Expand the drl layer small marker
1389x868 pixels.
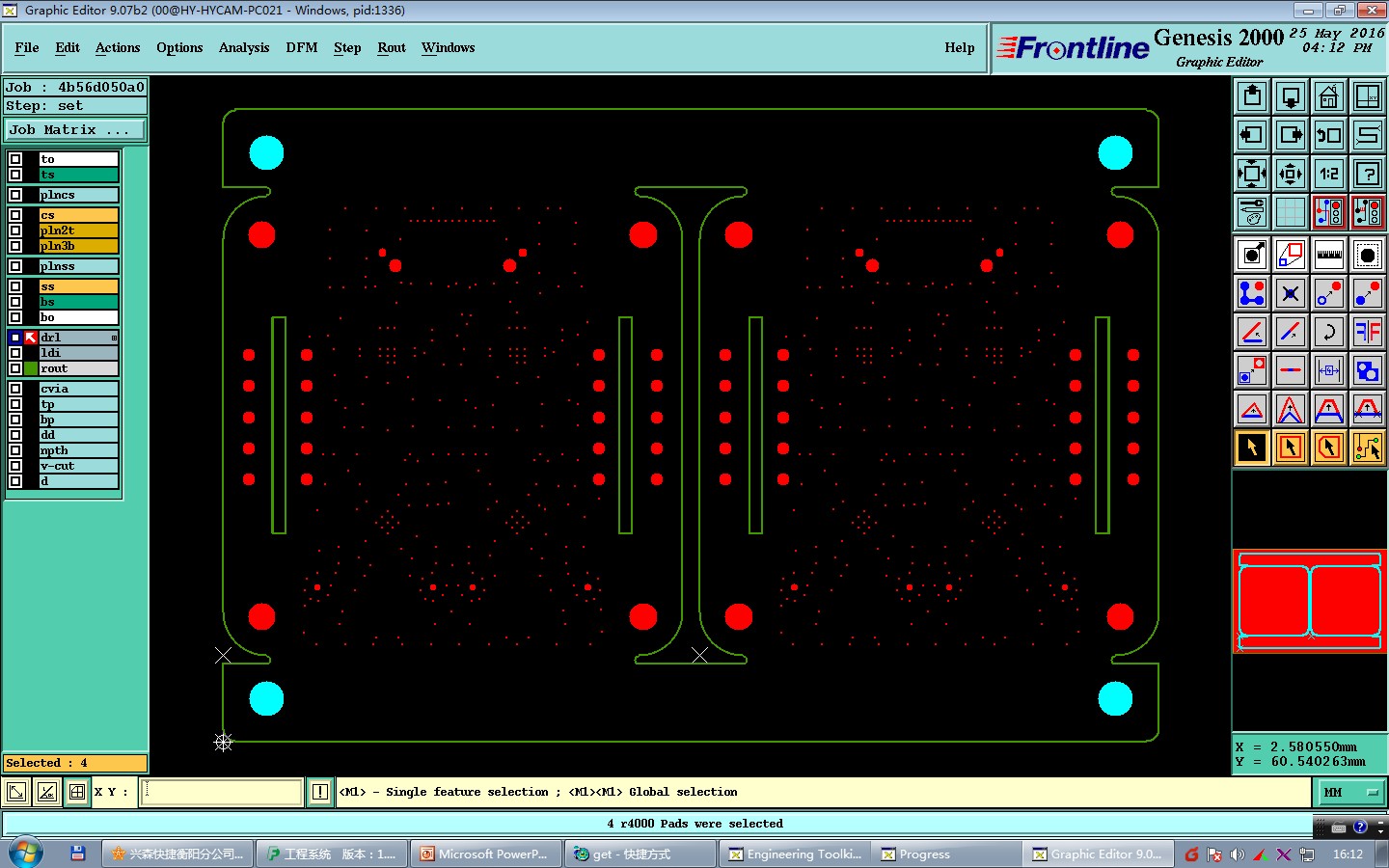pyautogui.click(x=114, y=338)
